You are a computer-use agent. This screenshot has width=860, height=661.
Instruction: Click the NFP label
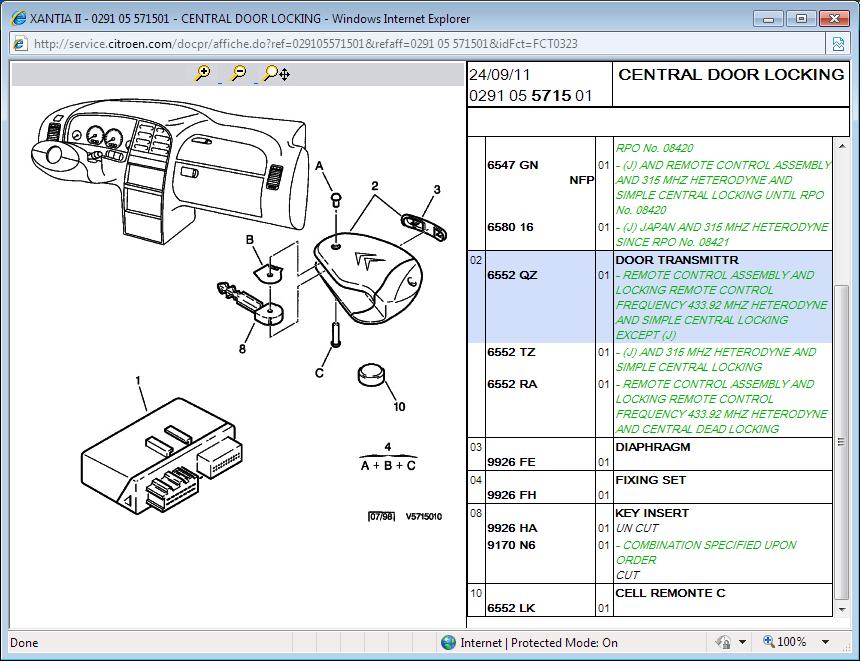tap(582, 180)
